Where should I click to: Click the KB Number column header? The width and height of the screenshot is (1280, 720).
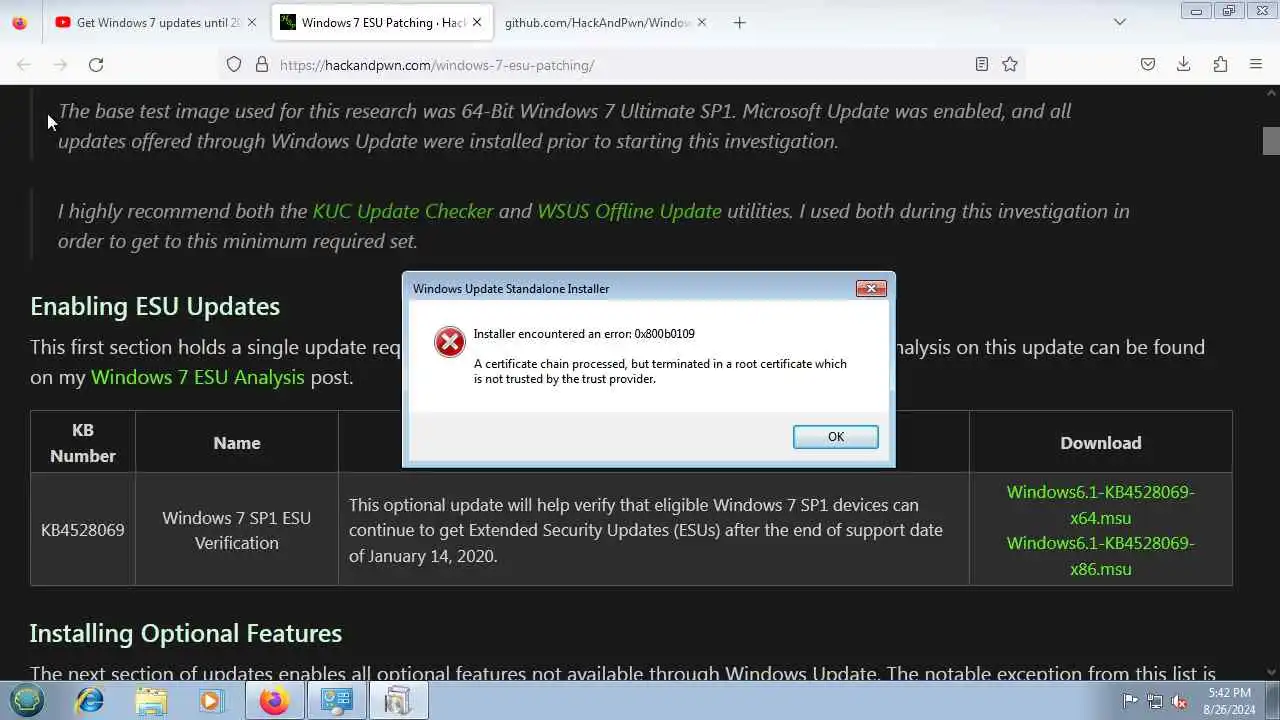coord(83,443)
